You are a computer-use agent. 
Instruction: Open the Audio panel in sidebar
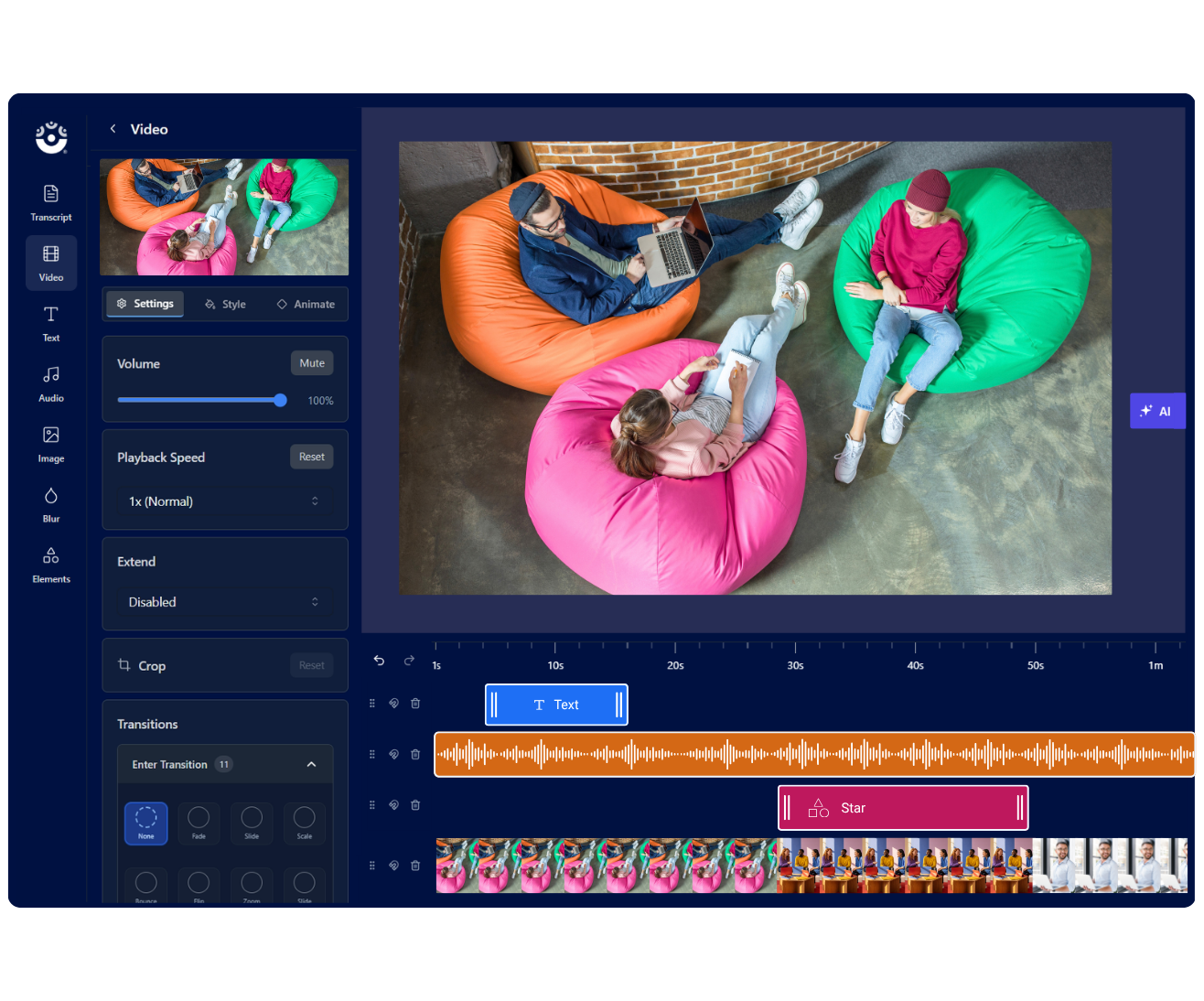pyautogui.click(x=51, y=384)
